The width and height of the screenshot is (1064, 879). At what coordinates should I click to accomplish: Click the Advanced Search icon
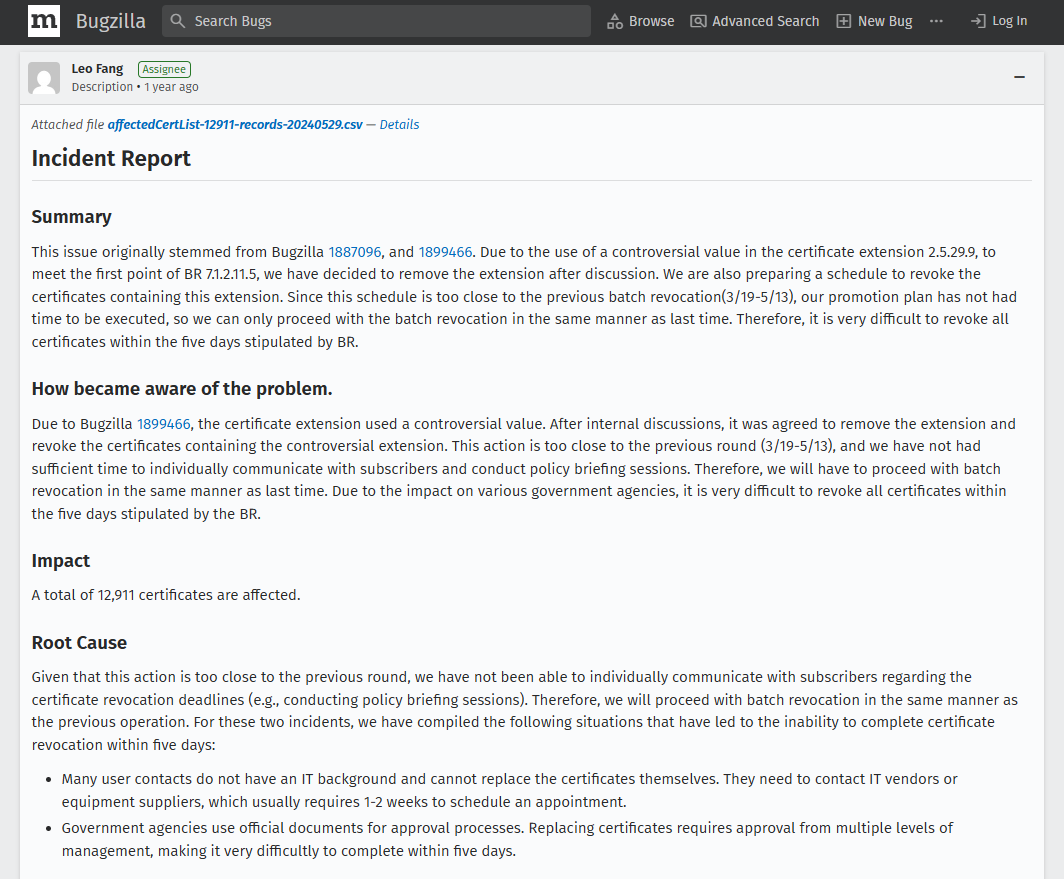tap(698, 21)
